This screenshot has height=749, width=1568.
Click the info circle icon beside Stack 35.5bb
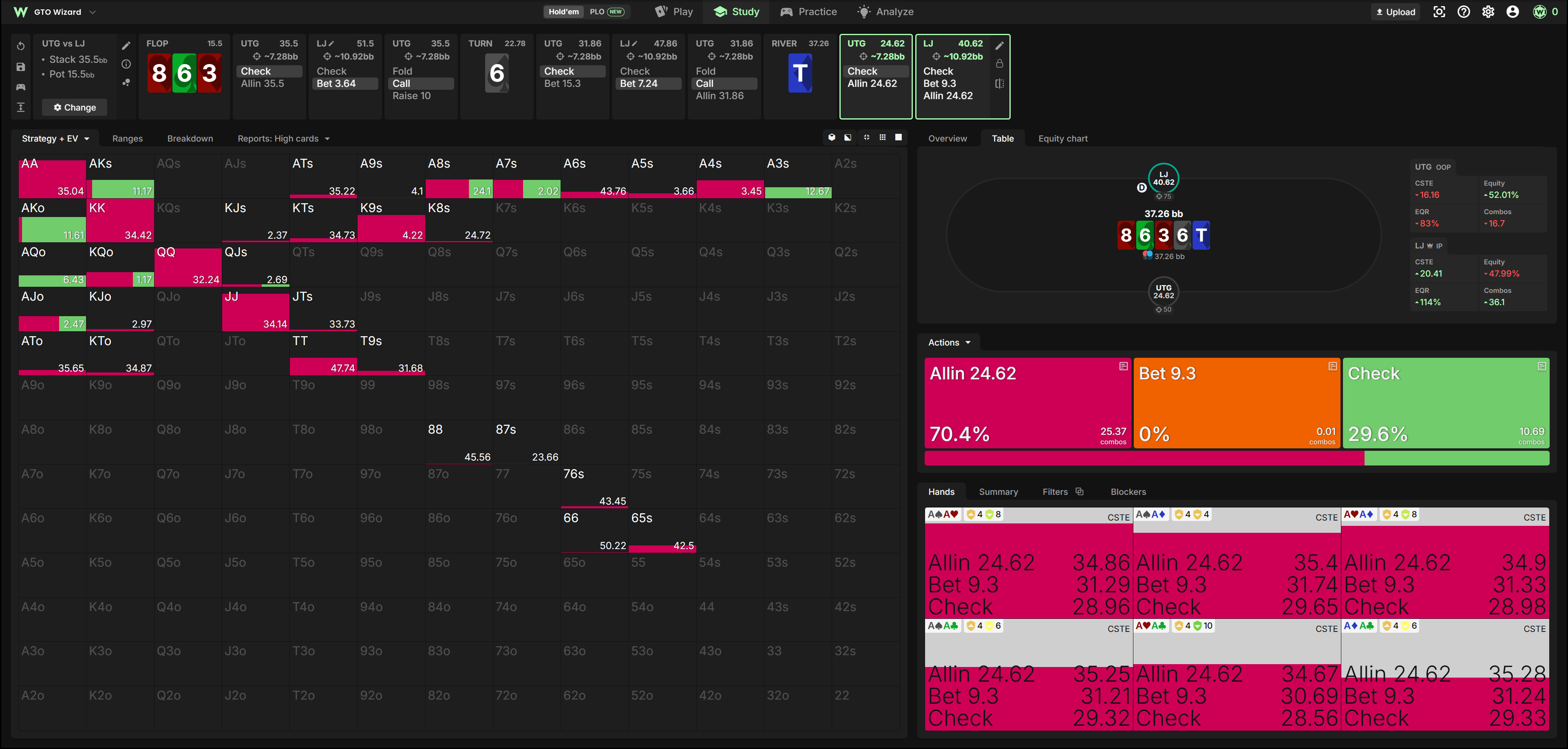126,64
